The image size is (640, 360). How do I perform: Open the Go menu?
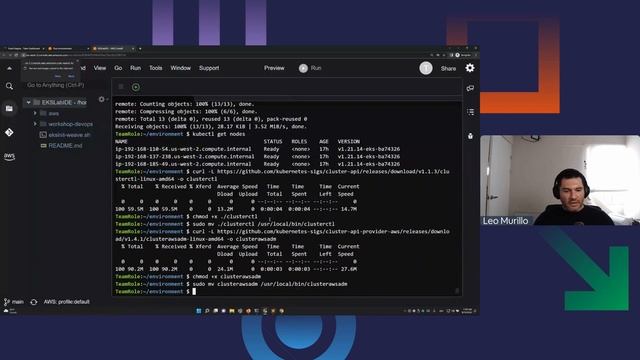click(118, 68)
